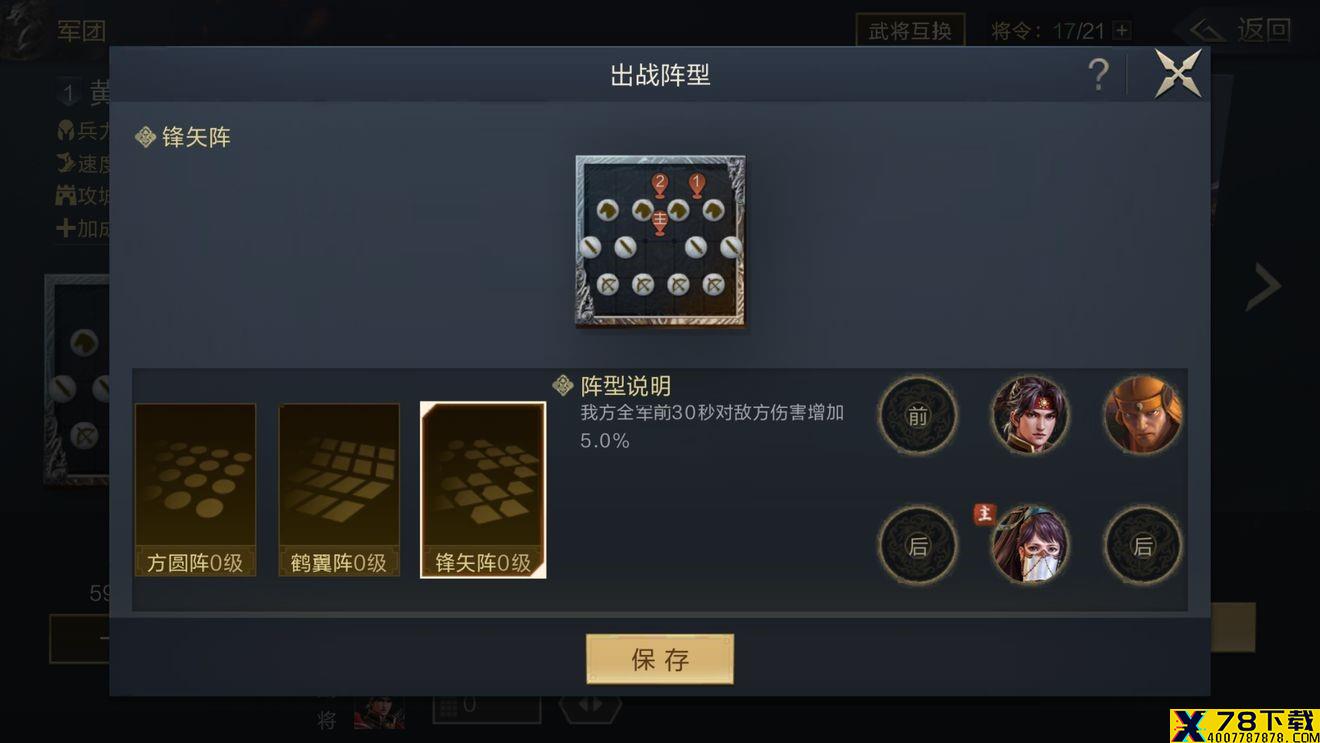Select the 鹤翼阵0级 formation card
The width and height of the screenshot is (1320, 743).
(339, 490)
